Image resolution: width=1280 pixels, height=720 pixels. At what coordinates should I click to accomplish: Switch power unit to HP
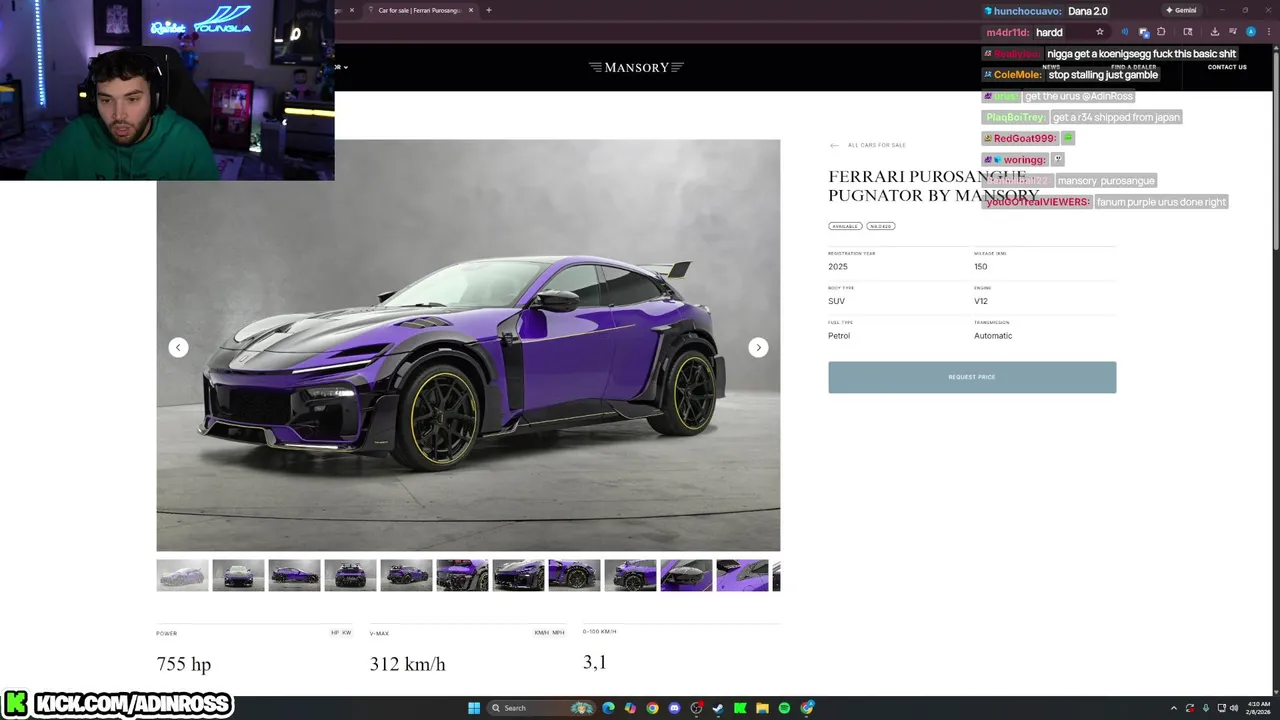(x=335, y=633)
